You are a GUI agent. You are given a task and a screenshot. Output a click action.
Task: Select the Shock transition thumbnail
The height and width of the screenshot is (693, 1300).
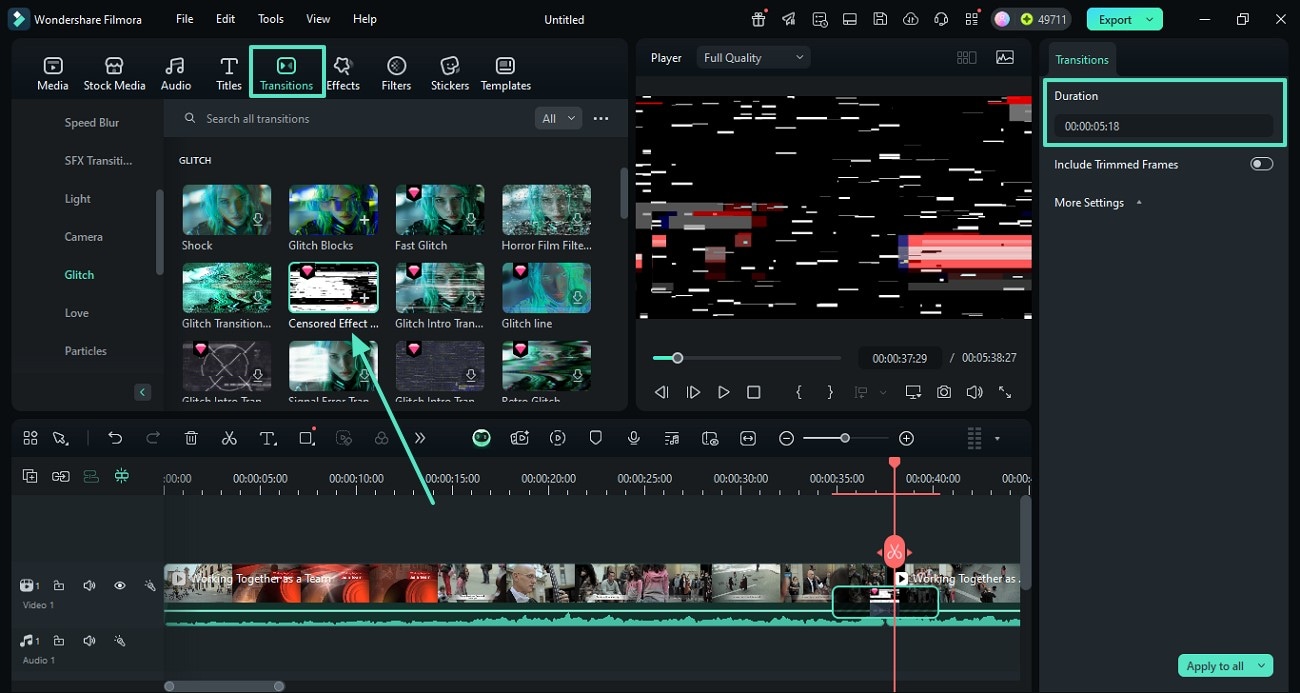[226, 209]
